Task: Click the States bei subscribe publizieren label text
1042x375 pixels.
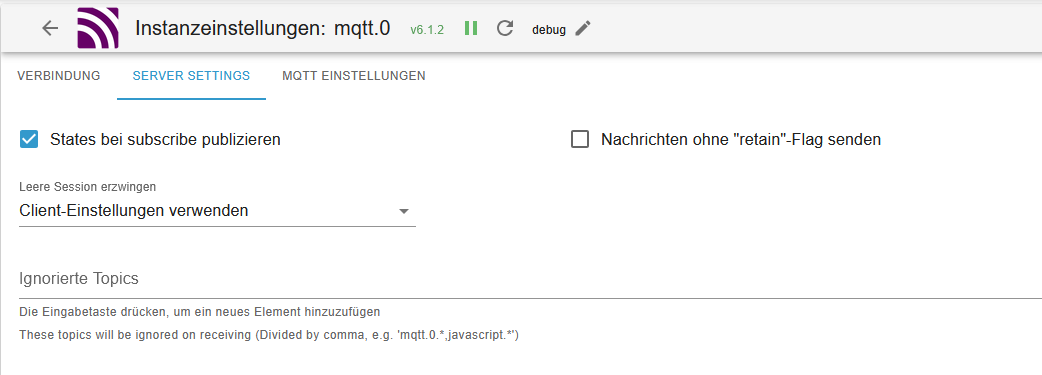Action: point(165,140)
